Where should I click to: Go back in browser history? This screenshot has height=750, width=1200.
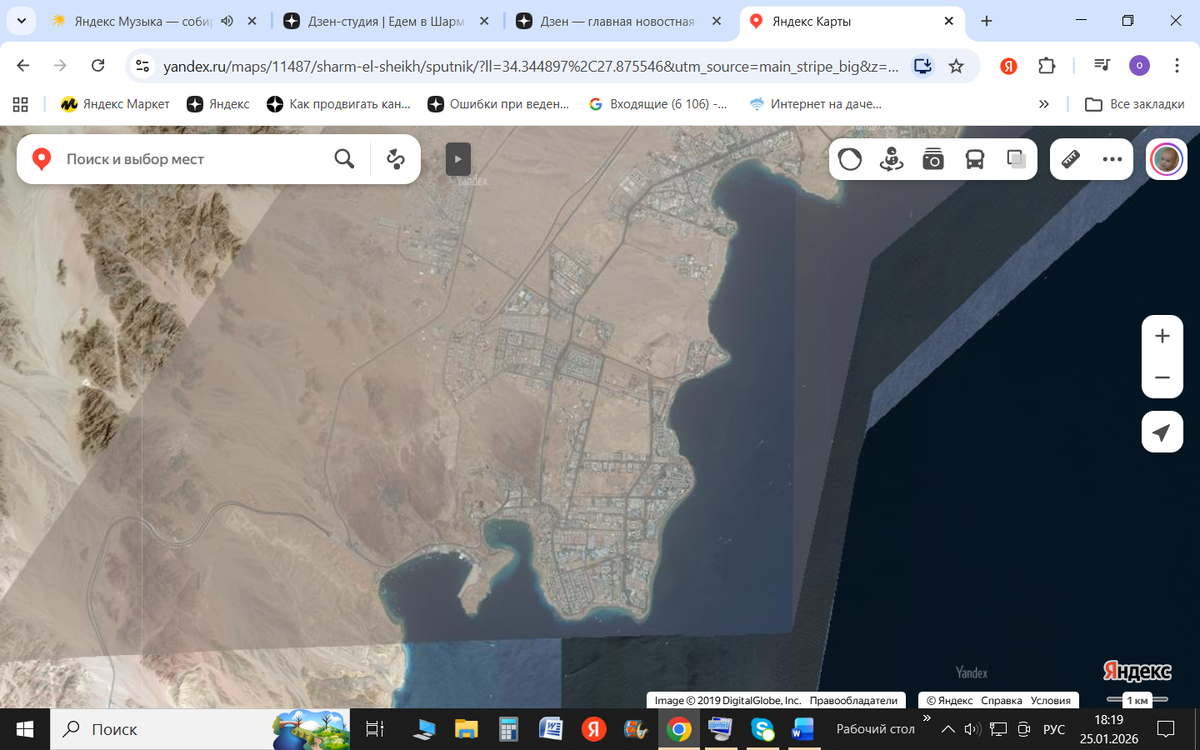24,65
